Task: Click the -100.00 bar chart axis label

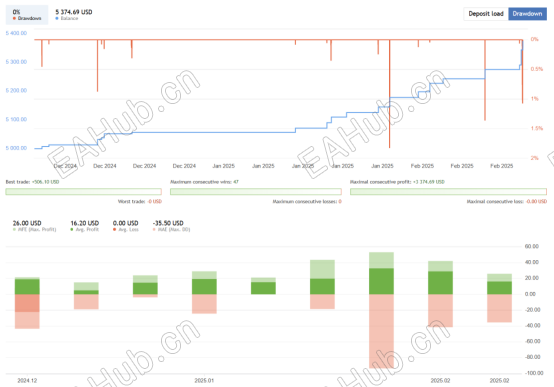Action: [533, 373]
